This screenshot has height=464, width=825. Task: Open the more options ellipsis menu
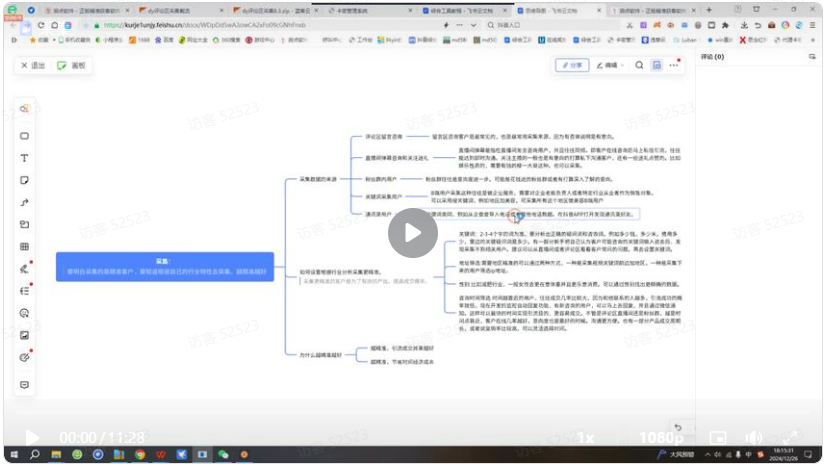click(675, 65)
